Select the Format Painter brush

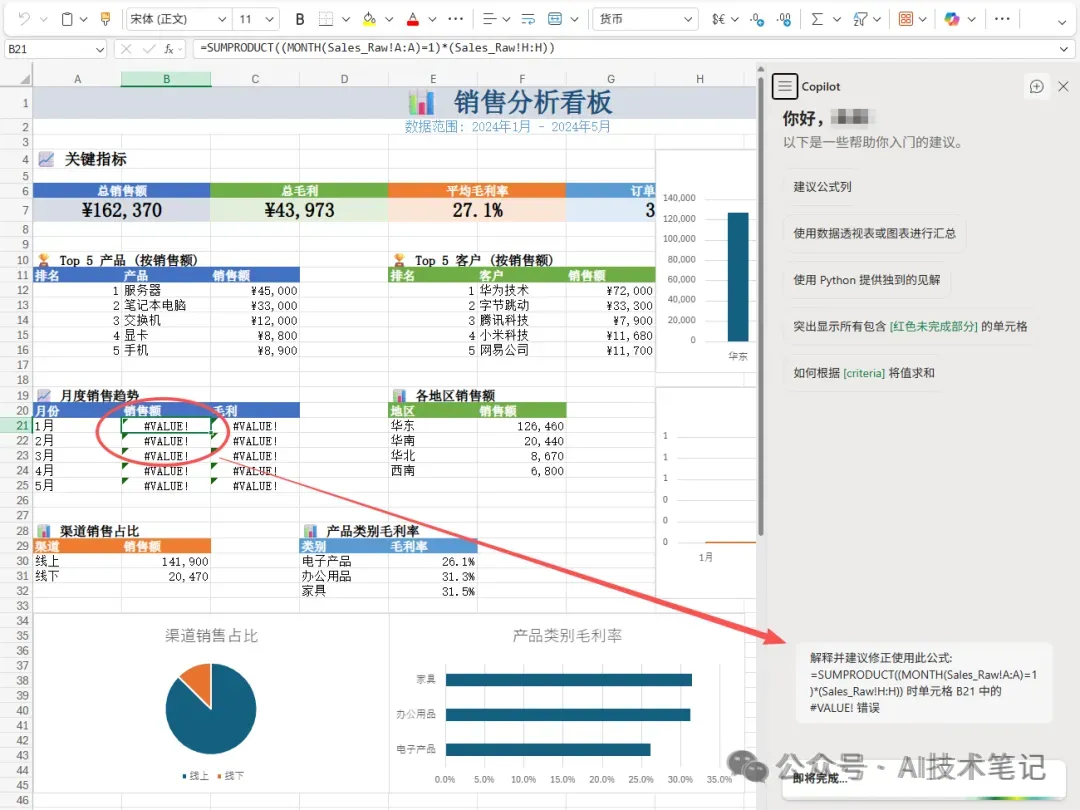105,19
